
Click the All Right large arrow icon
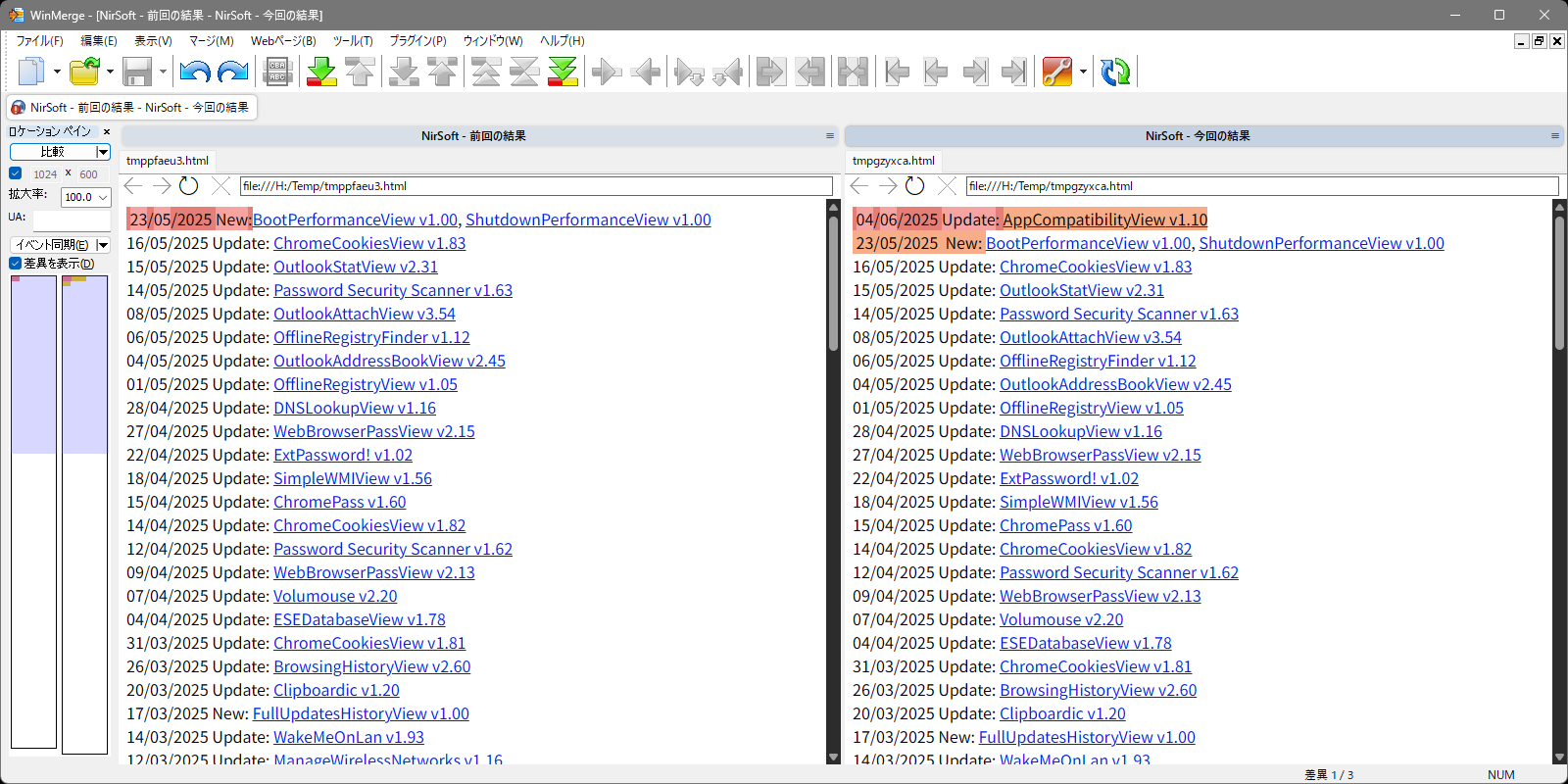[771, 72]
